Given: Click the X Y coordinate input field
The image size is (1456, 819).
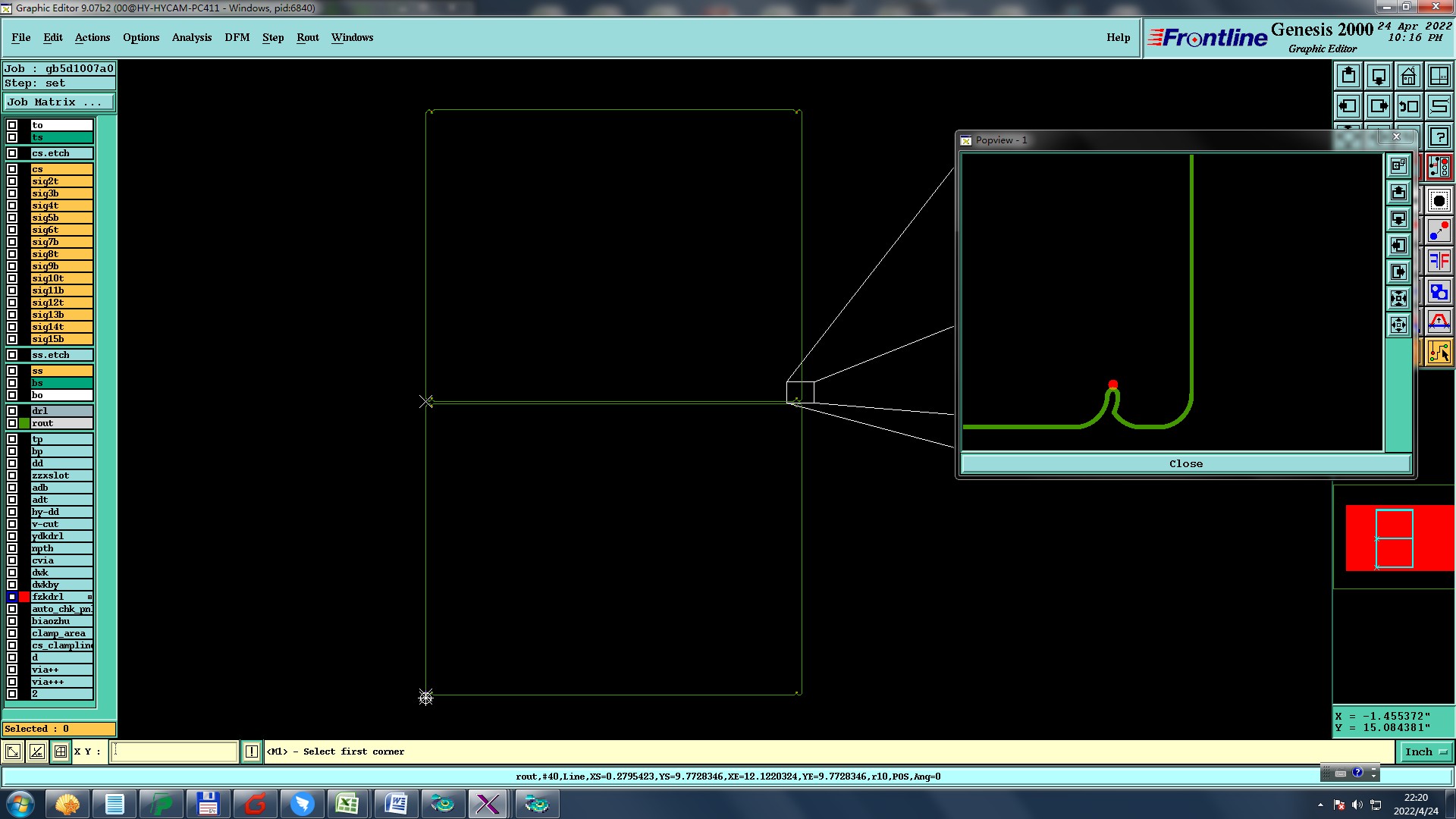Looking at the screenshot, I should click(x=174, y=752).
